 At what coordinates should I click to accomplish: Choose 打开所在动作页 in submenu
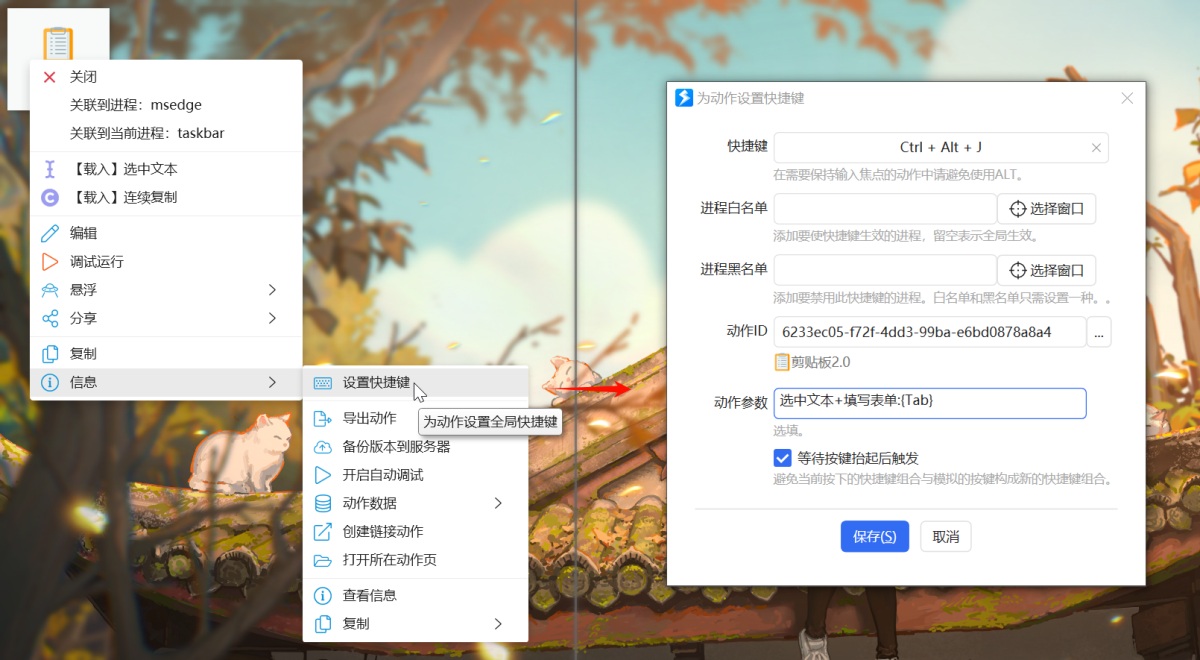415,560
